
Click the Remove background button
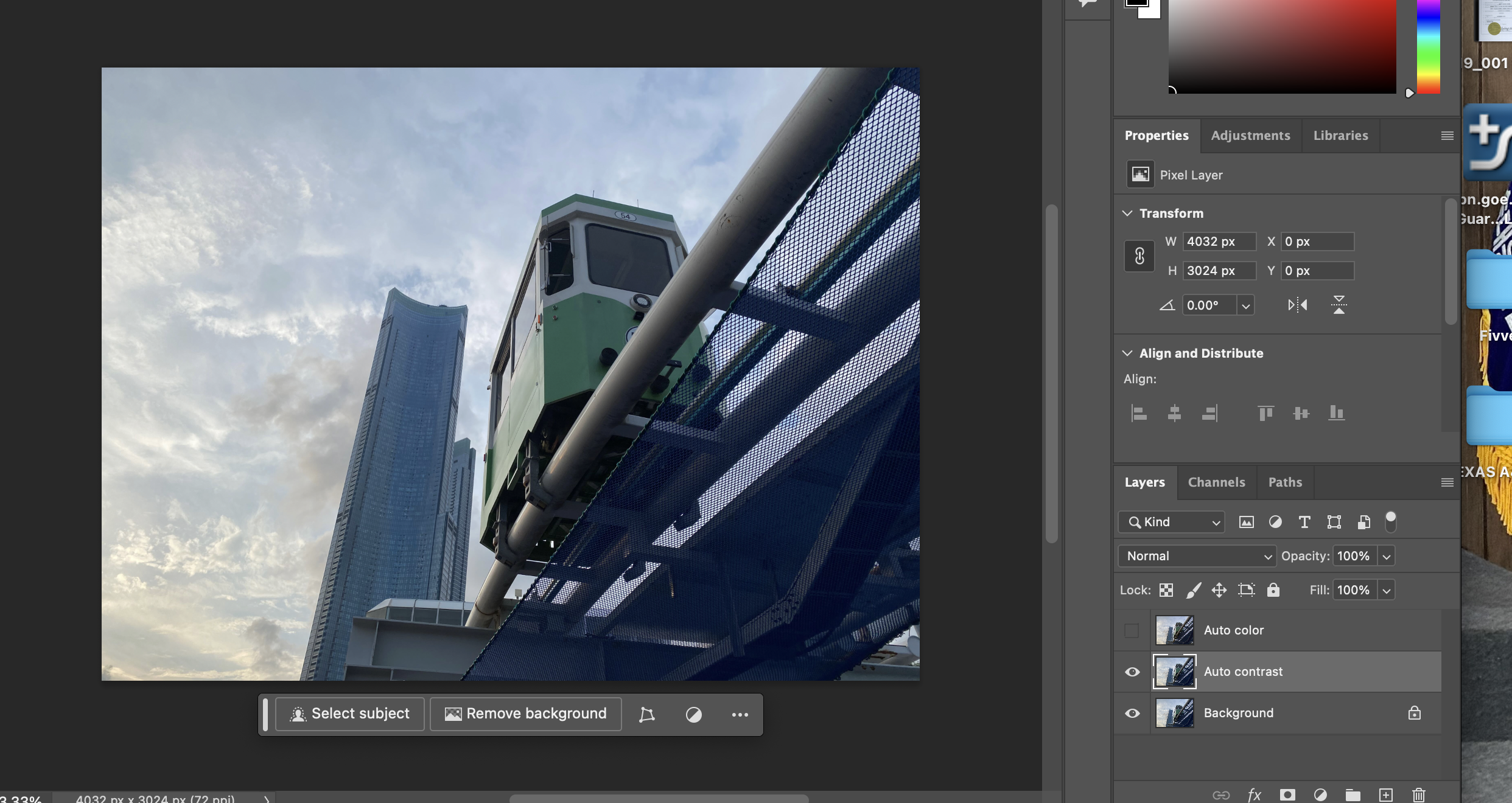pos(525,714)
